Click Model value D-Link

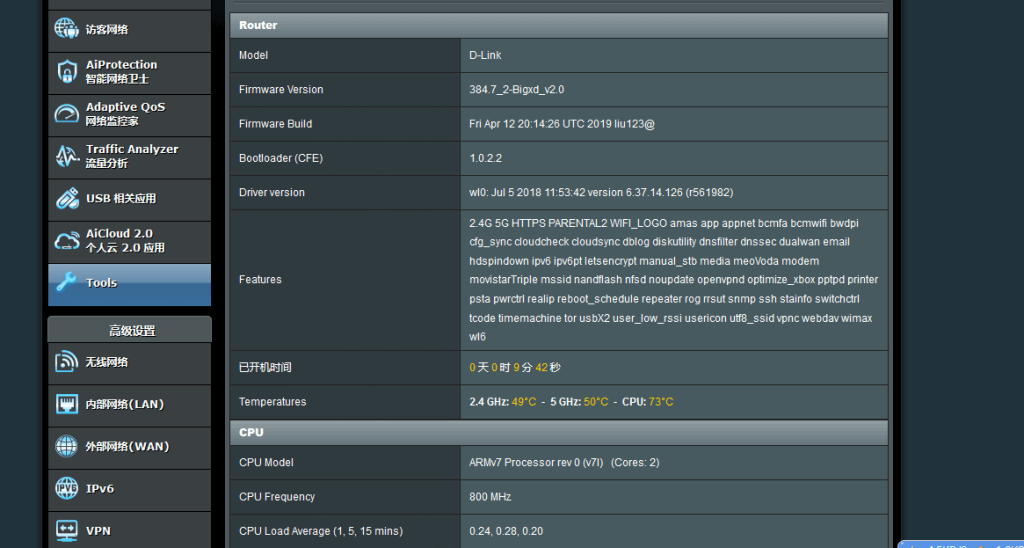pyautogui.click(x=485, y=56)
